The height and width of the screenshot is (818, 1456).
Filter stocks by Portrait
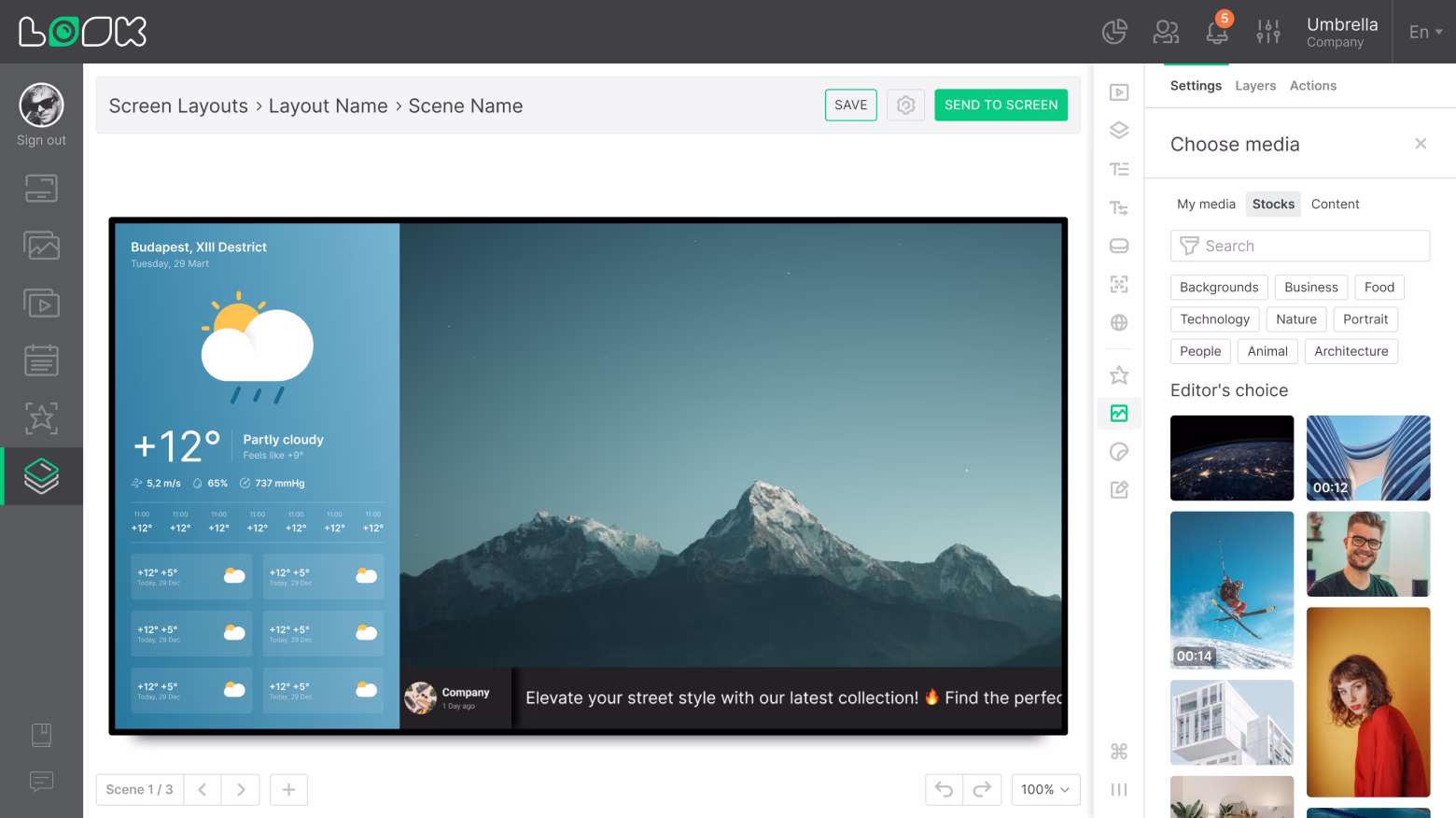click(1365, 319)
